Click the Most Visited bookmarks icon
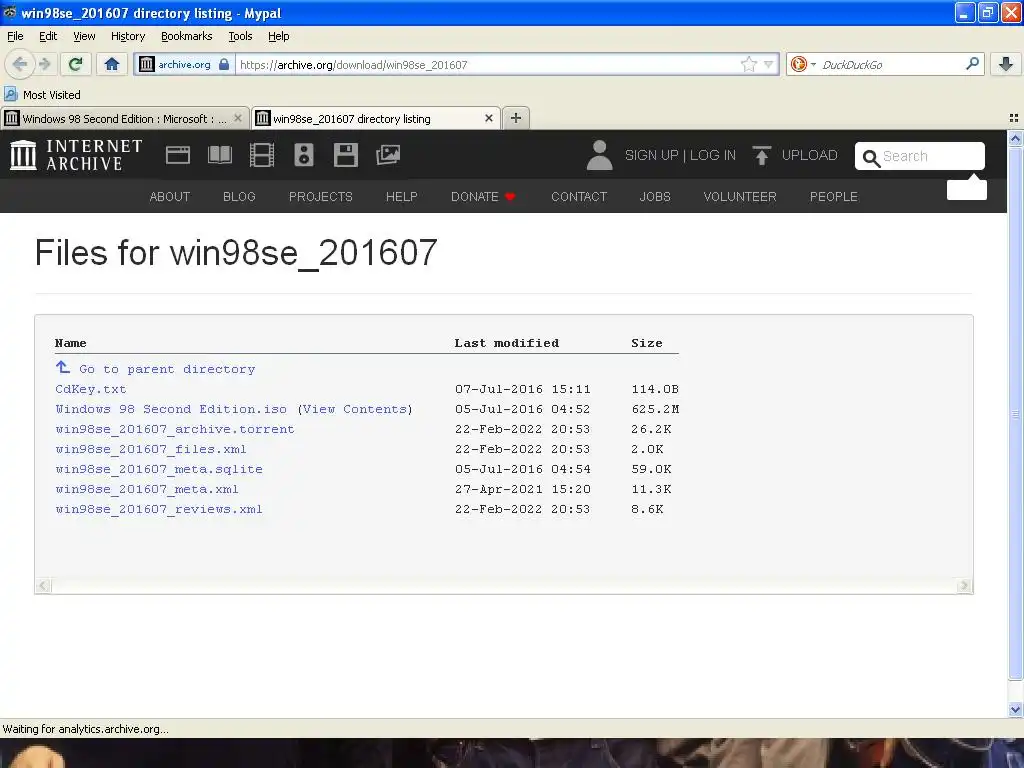Screen dimensions: 1024x768 [x=10, y=94]
